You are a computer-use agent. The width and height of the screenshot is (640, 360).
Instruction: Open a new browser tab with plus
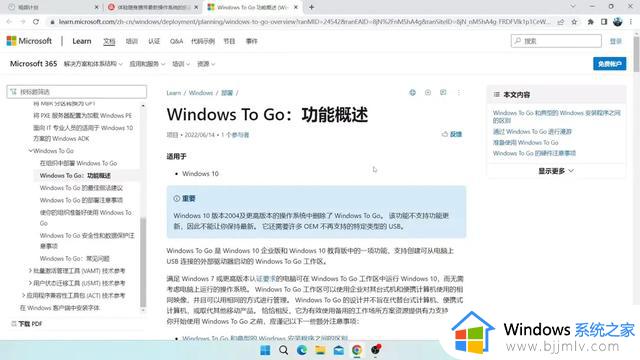point(311,7)
